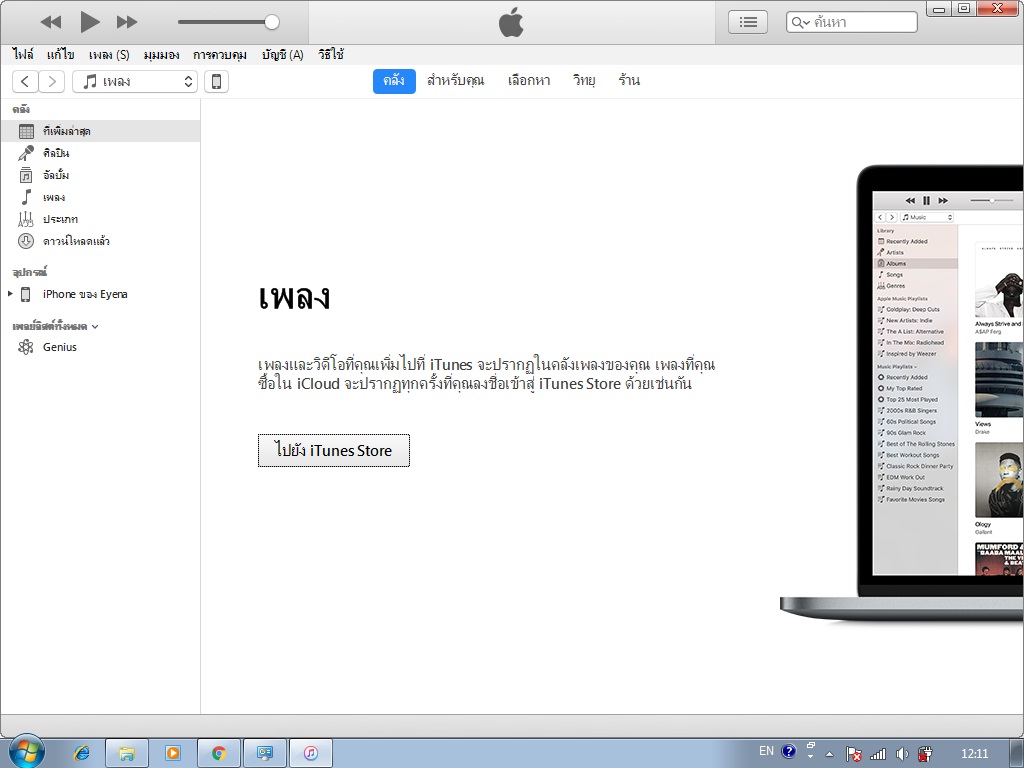The height and width of the screenshot is (768, 1024).
Task: Click the play button
Action: tap(89, 22)
